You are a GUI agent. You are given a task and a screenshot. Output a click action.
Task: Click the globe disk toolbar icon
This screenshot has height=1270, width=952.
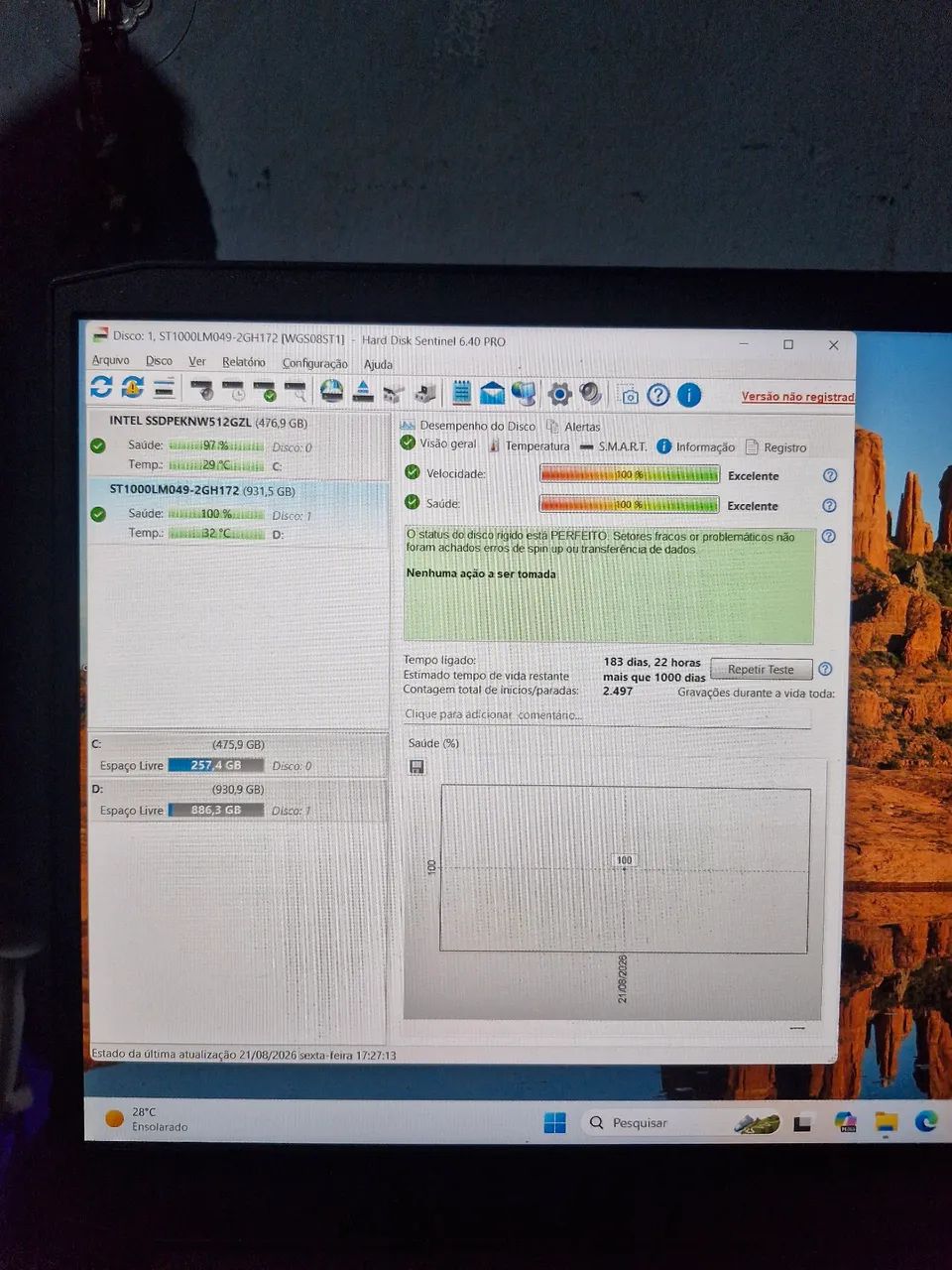(331, 391)
